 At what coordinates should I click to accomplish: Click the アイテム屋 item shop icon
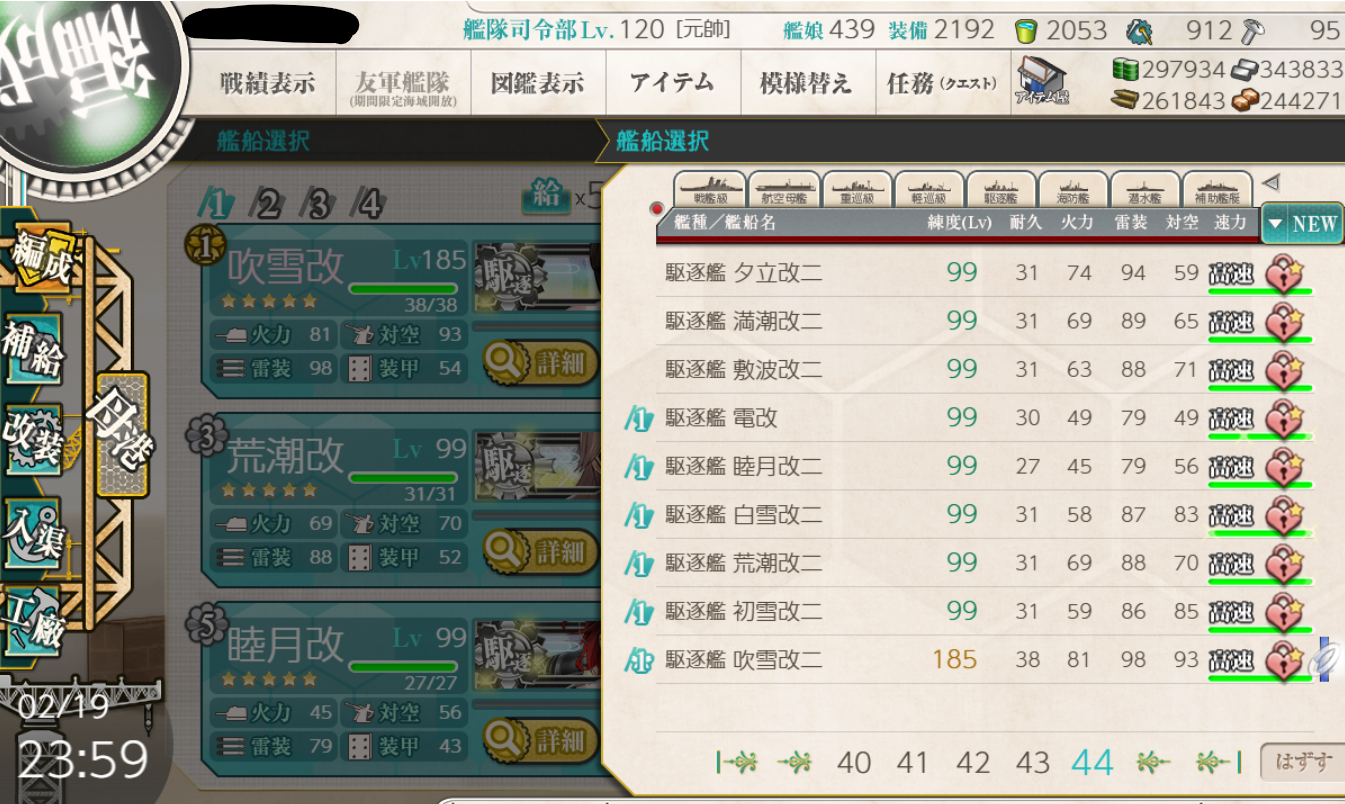point(1041,81)
